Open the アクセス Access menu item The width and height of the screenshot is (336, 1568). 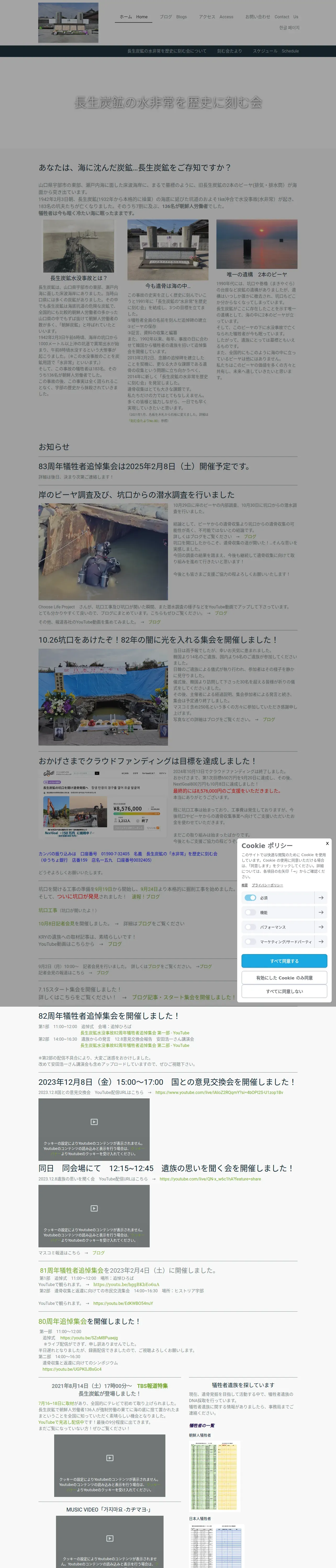coord(216,17)
